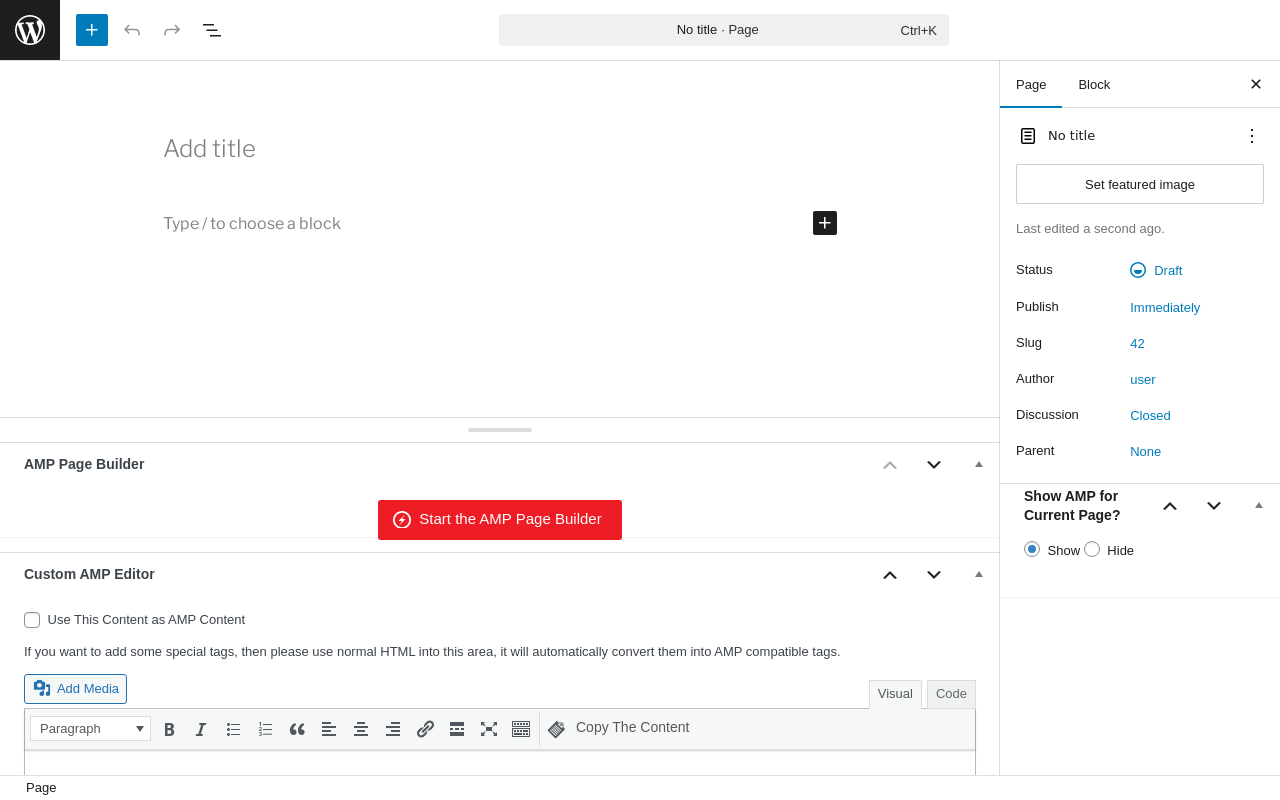Switch to the Block tab
Image resolution: width=1280 pixels, height=800 pixels.
click(x=1094, y=84)
